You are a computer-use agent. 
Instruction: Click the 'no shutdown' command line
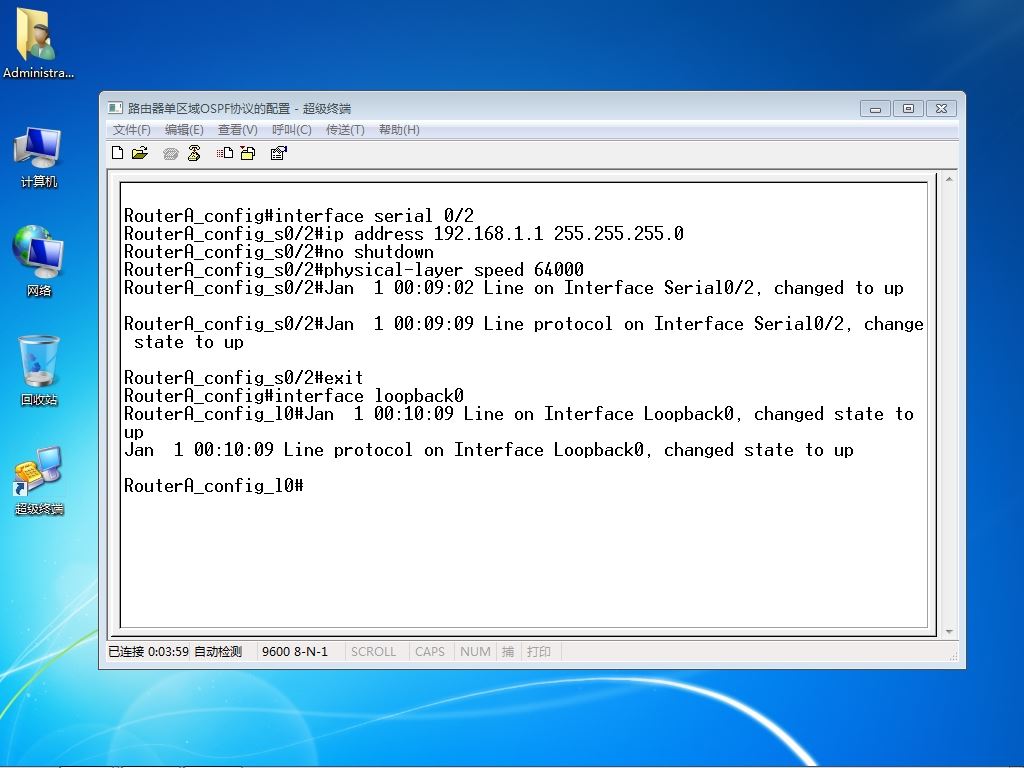tap(279, 252)
